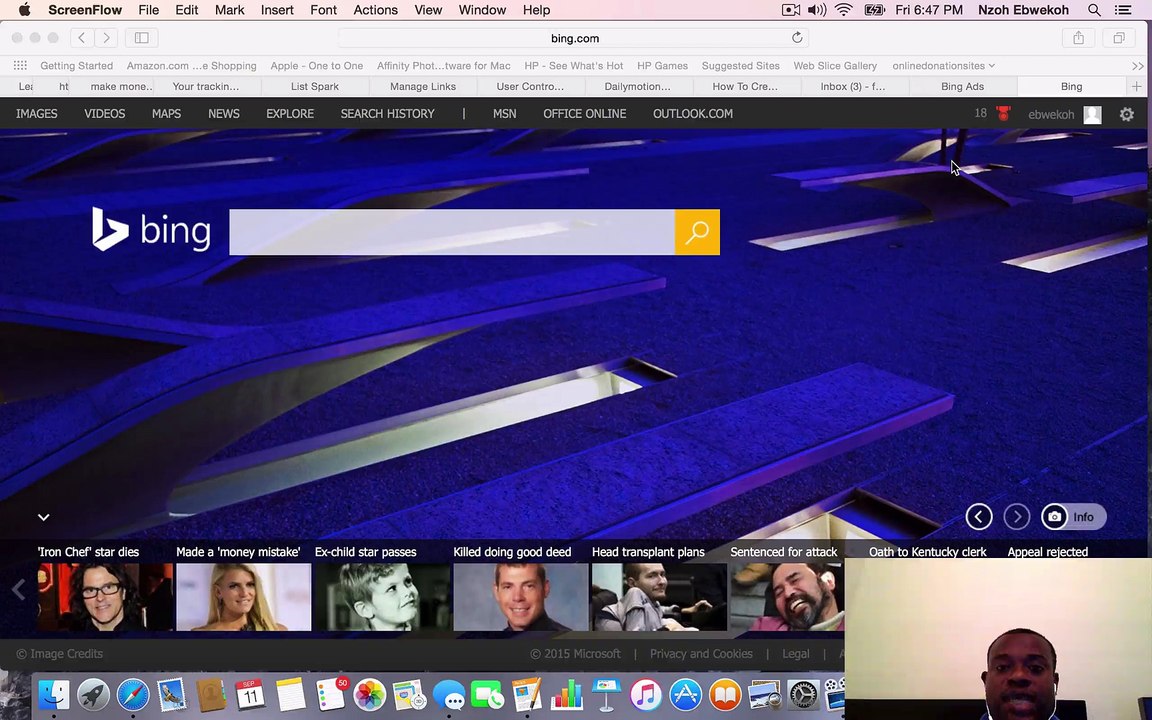Click the volume icon in menu bar

pos(816,10)
